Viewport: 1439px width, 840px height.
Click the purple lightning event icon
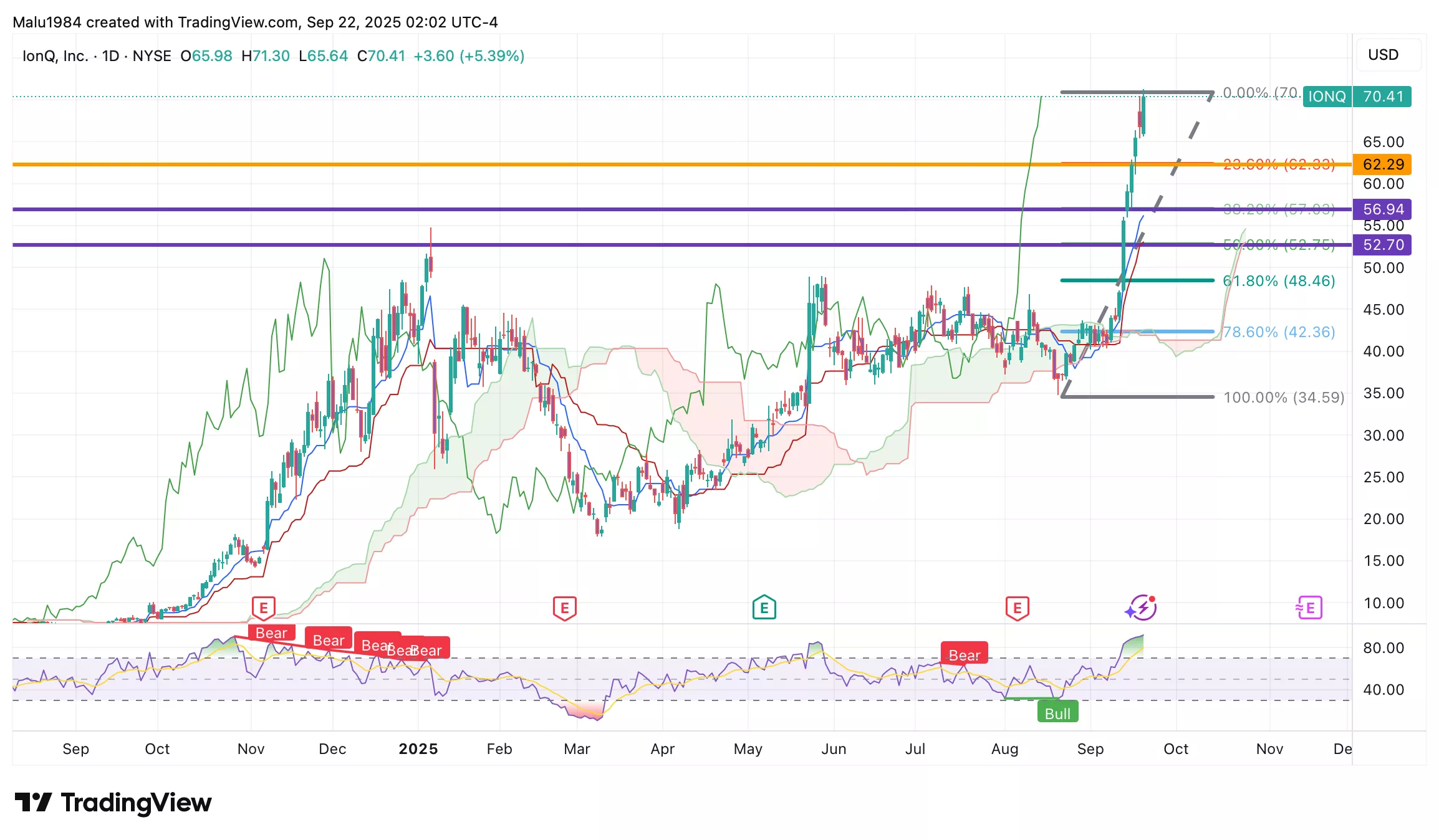[x=1142, y=608]
